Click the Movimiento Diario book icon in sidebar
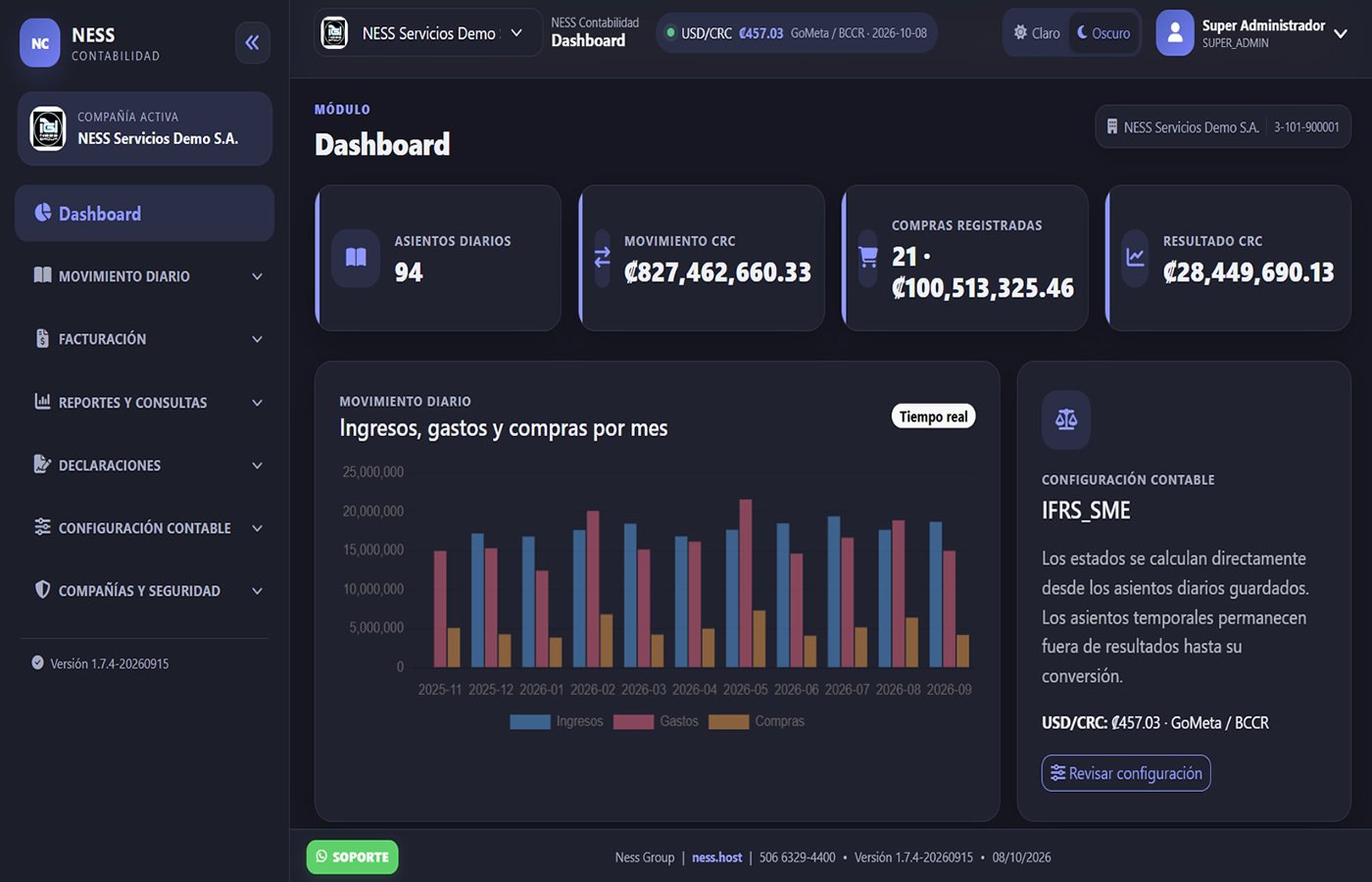The image size is (1372, 882). 42,275
